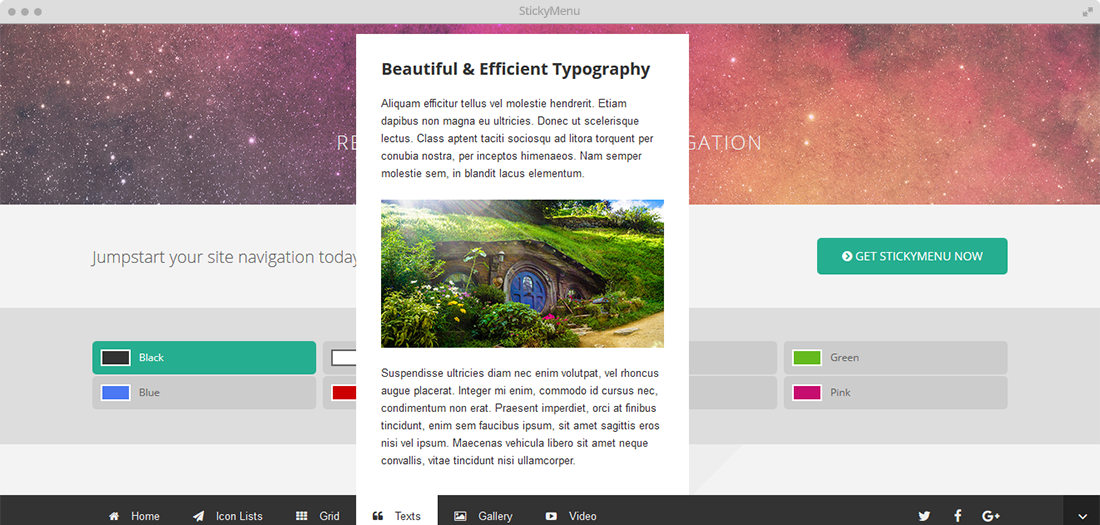1100x525 pixels.
Task: Open the Twitter social link
Action: tap(924, 516)
